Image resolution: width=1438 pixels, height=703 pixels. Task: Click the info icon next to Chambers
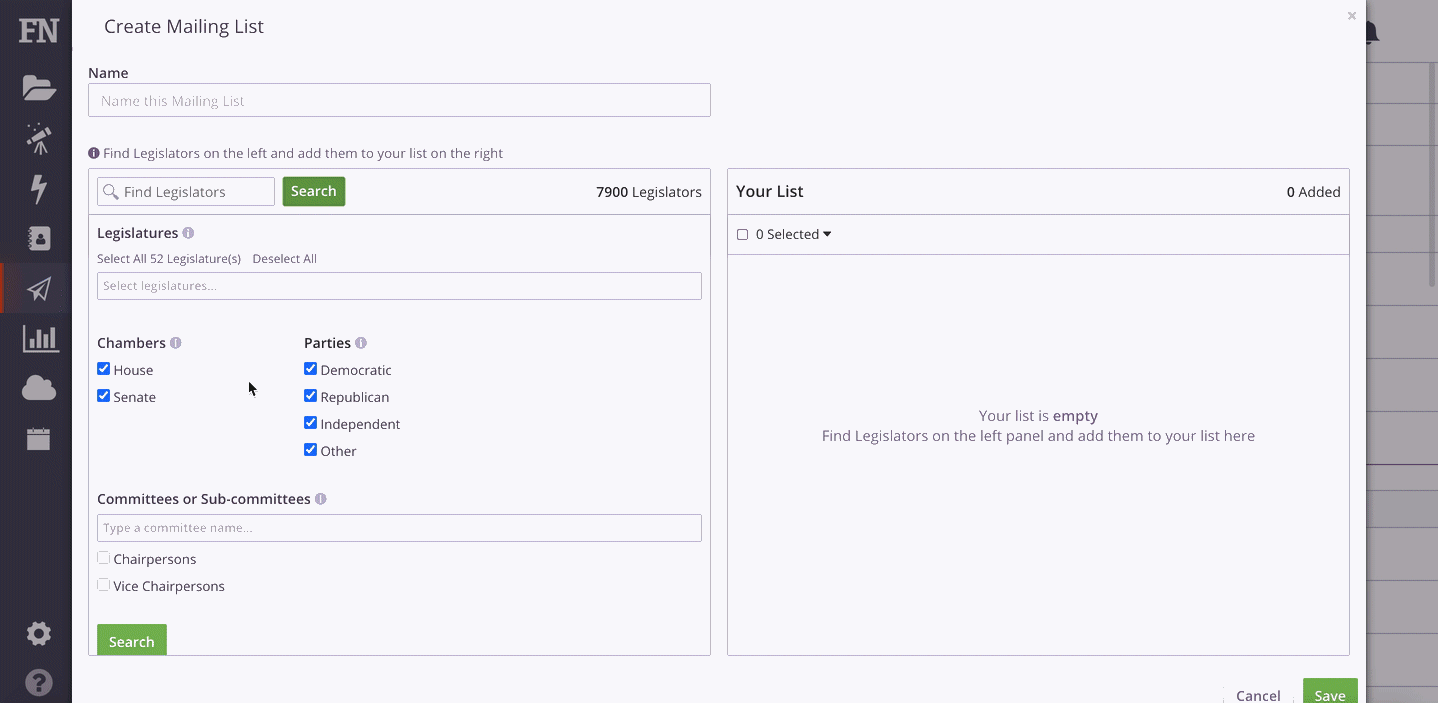[x=176, y=343]
